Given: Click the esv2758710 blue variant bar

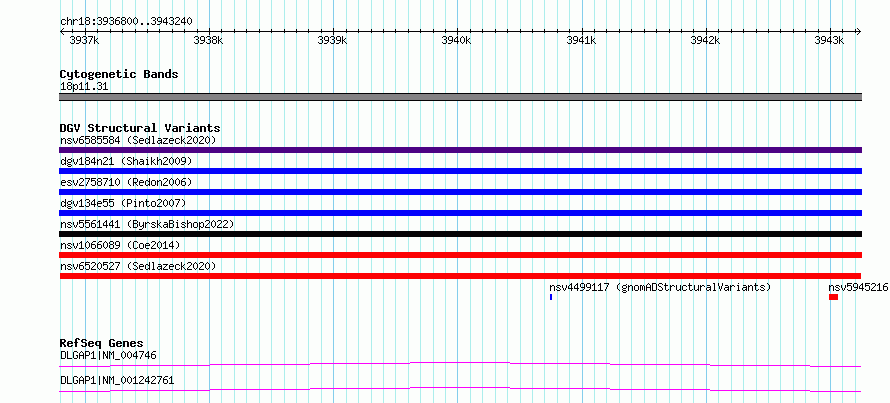Looking at the screenshot, I should [x=460, y=192].
